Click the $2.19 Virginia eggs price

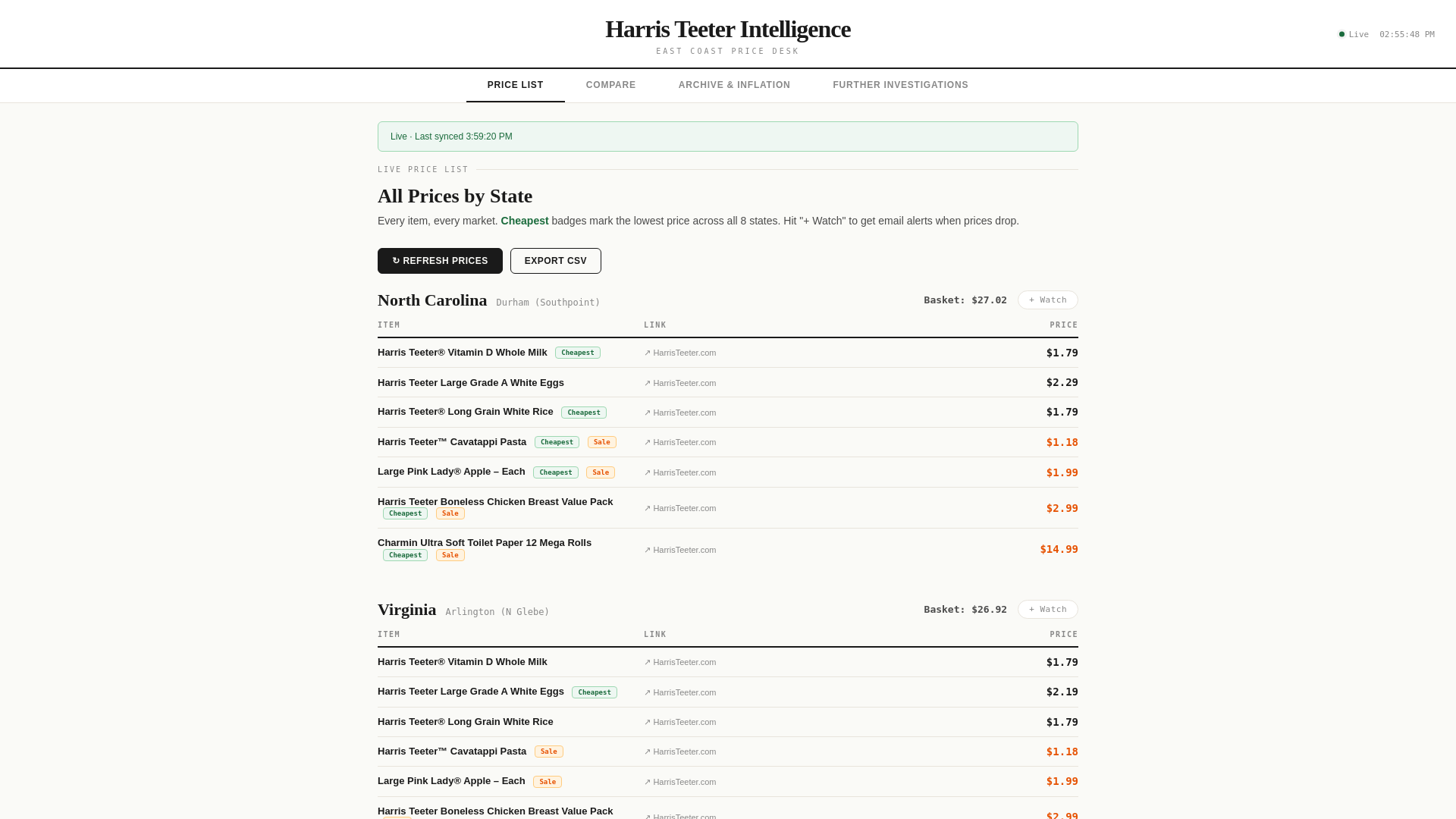click(1062, 692)
